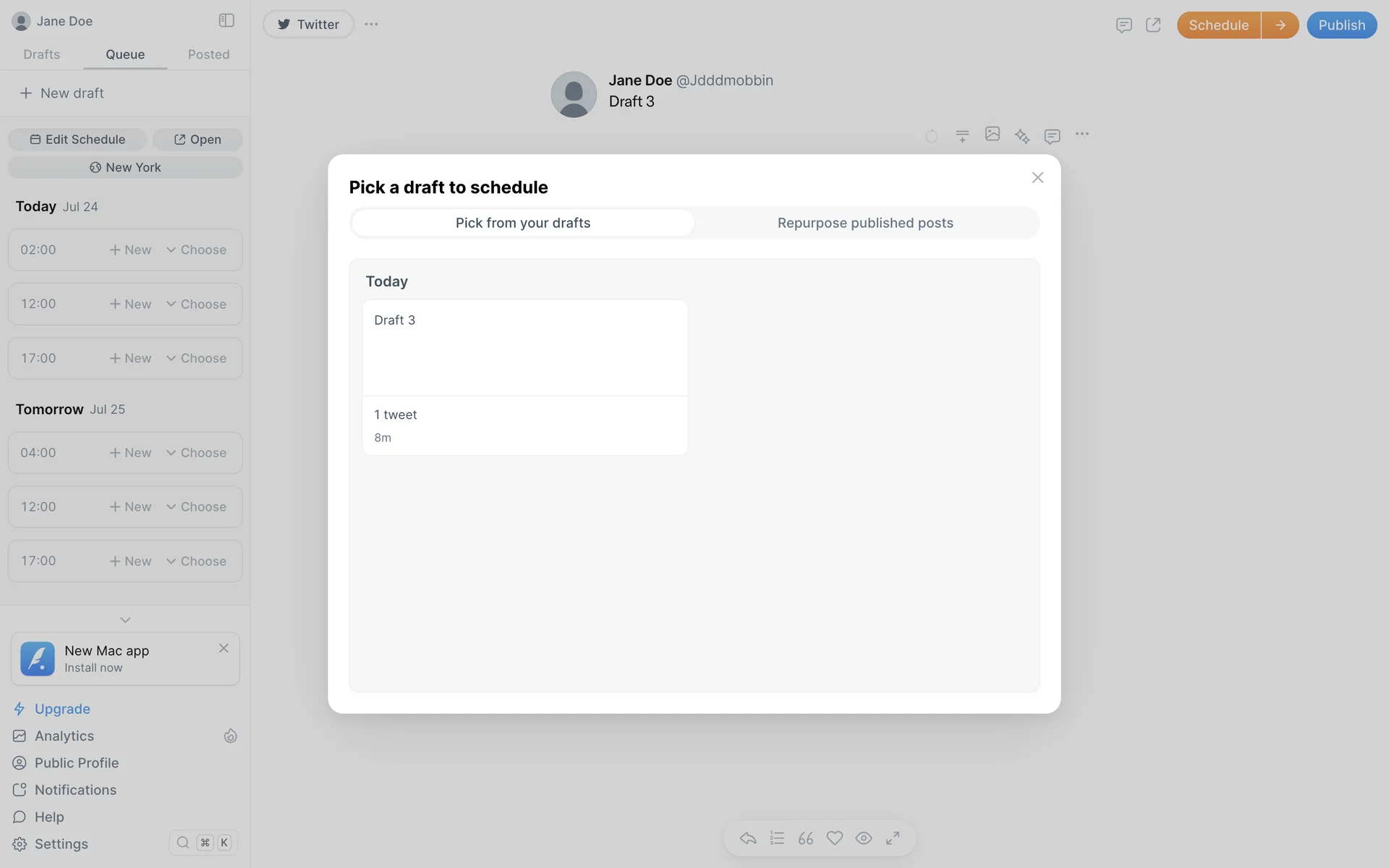Toggle the preview eye icon
Image resolution: width=1389 pixels, height=868 pixels.
coord(863,838)
